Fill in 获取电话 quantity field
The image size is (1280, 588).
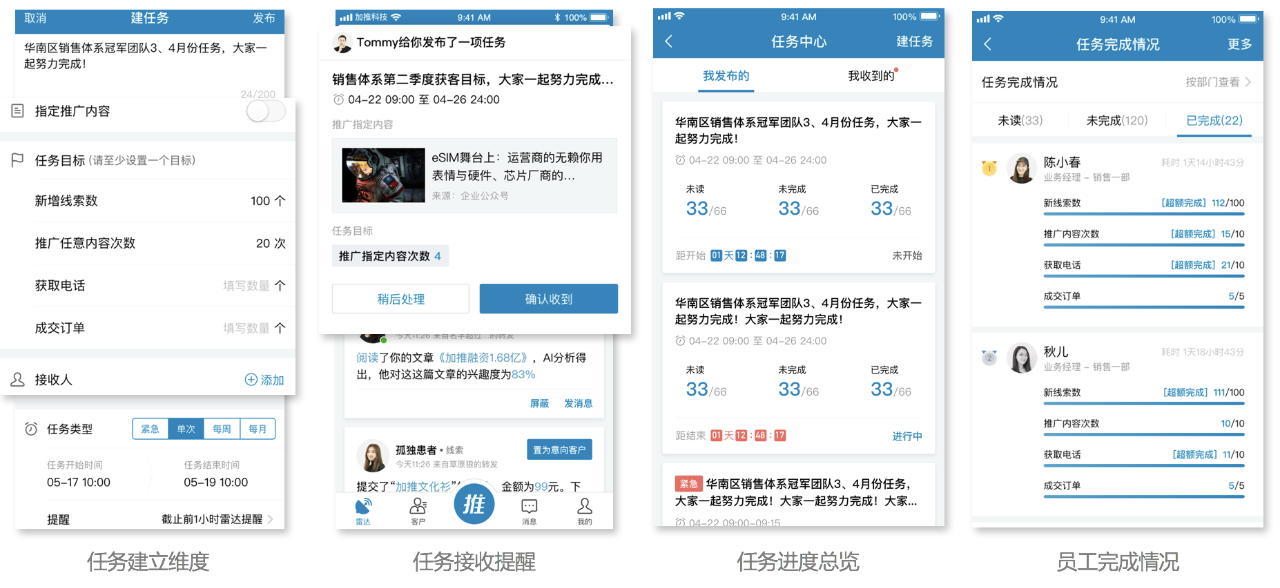(x=254, y=285)
